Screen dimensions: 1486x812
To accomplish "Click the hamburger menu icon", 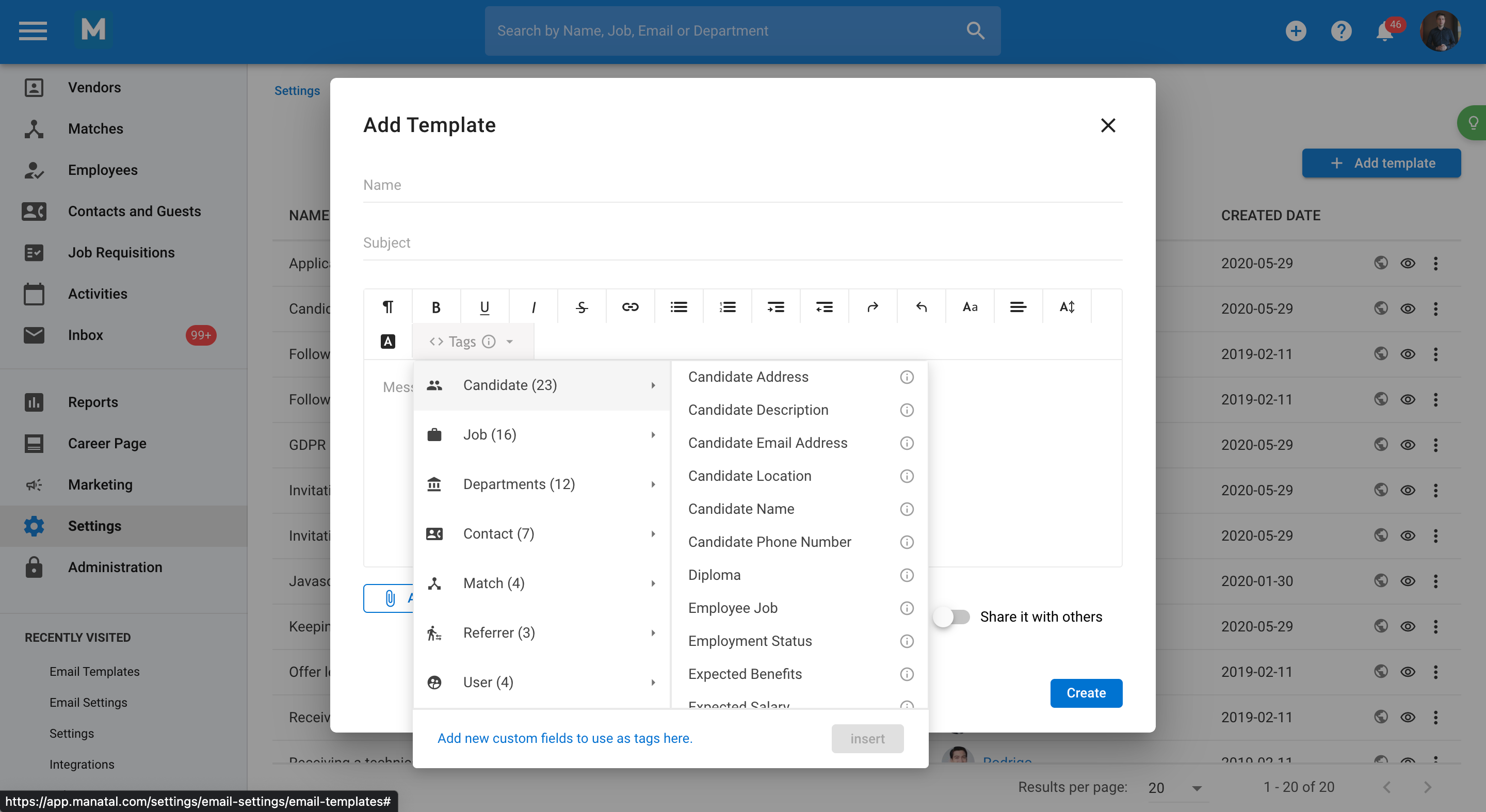I will pyautogui.click(x=33, y=31).
